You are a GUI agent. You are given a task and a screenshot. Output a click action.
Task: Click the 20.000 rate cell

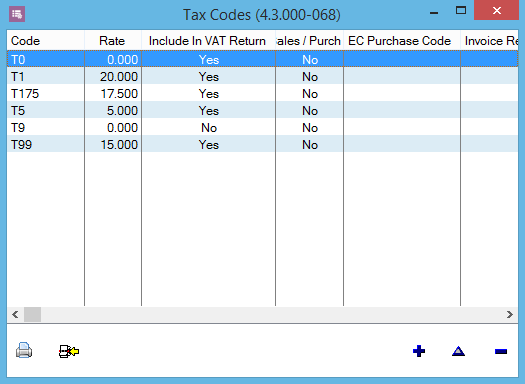click(113, 77)
